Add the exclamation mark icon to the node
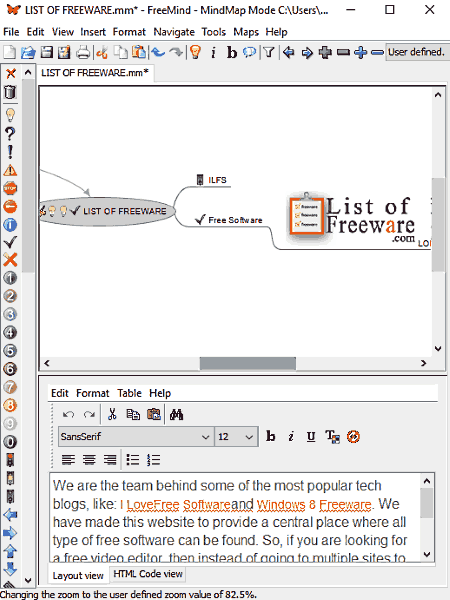Image resolution: width=450 pixels, height=600 pixels. point(10,152)
